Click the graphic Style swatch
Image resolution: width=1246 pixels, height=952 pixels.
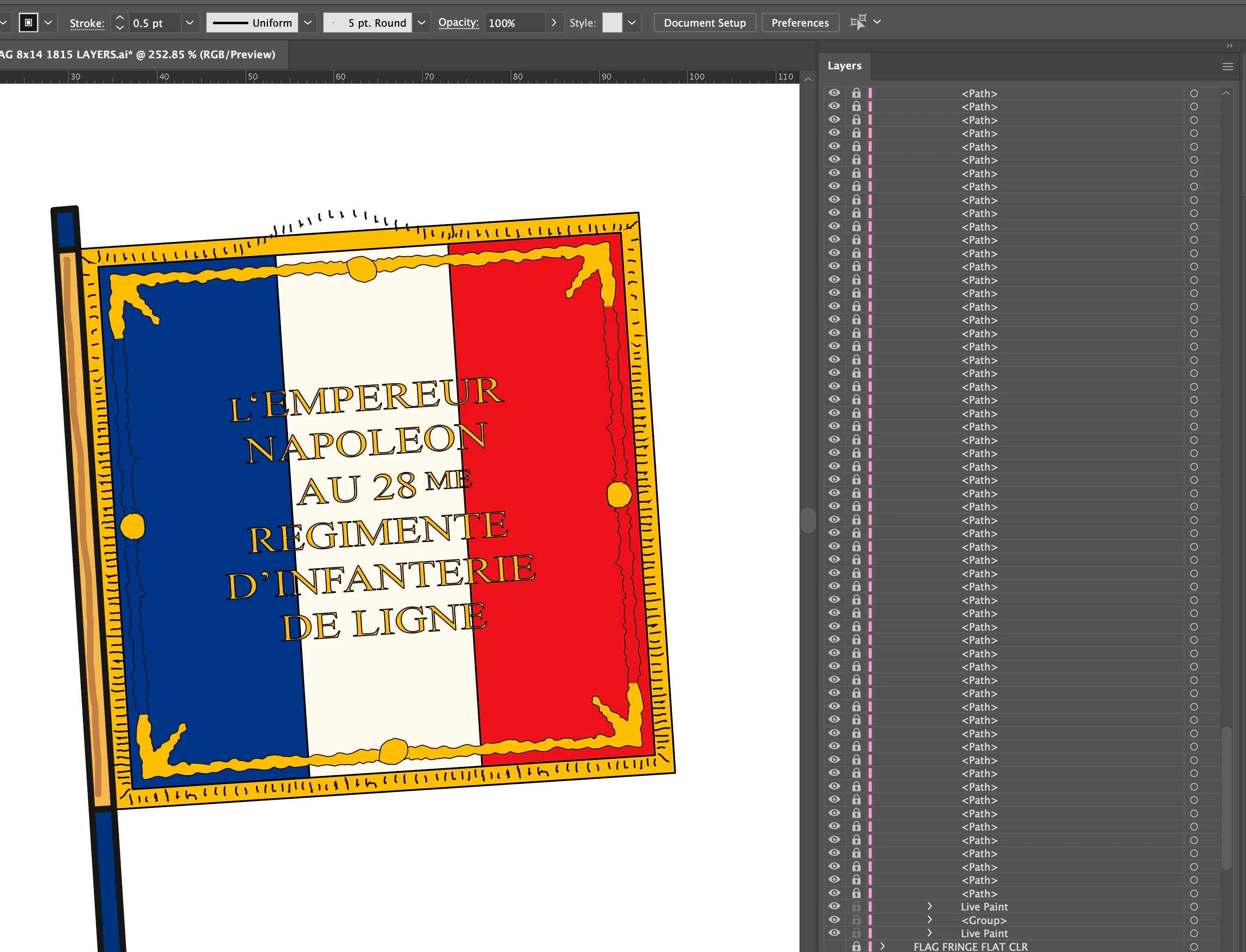pos(612,23)
